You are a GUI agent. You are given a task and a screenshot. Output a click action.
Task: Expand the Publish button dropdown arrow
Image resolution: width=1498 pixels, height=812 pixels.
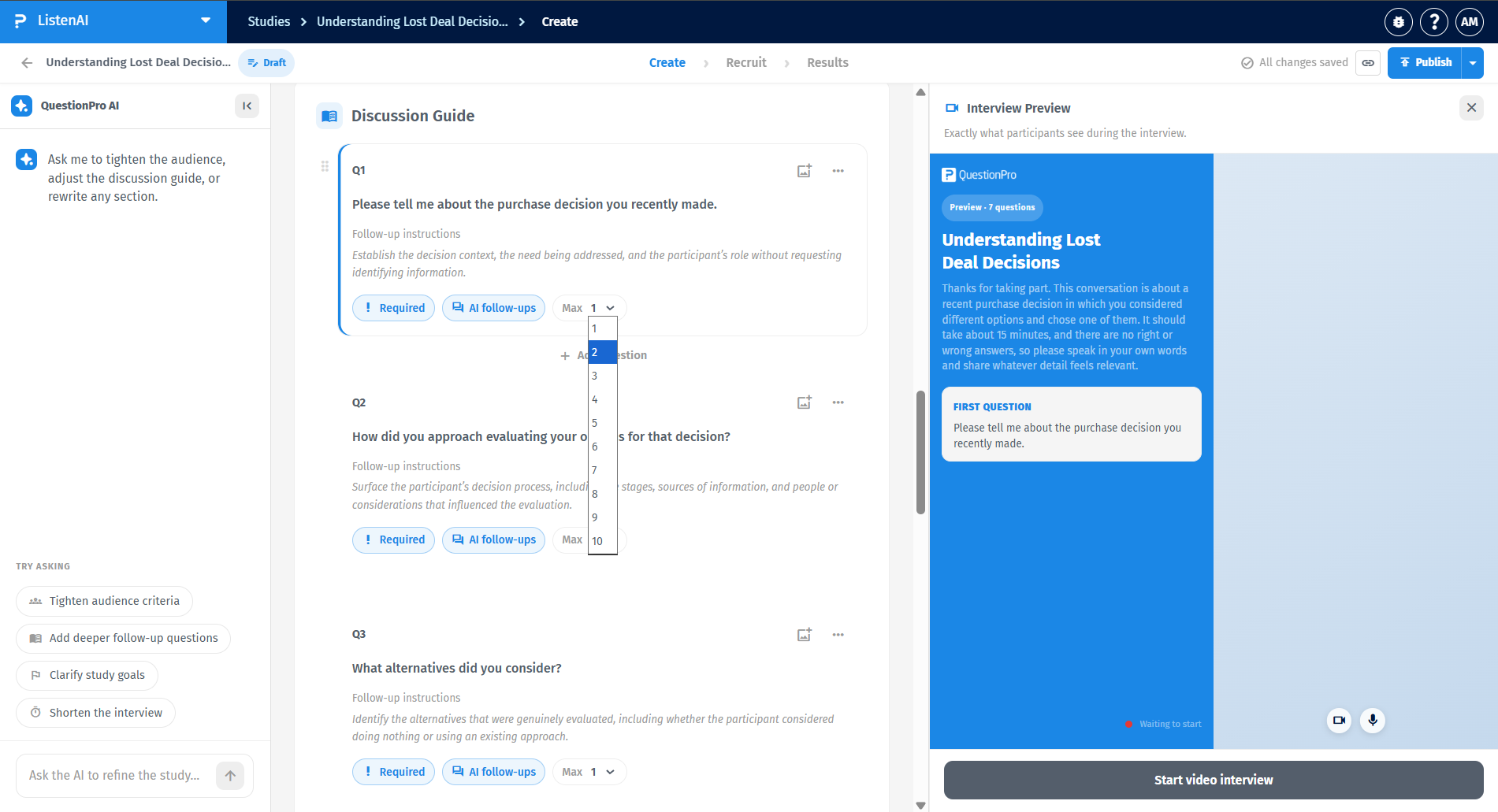click(1473, 63)
